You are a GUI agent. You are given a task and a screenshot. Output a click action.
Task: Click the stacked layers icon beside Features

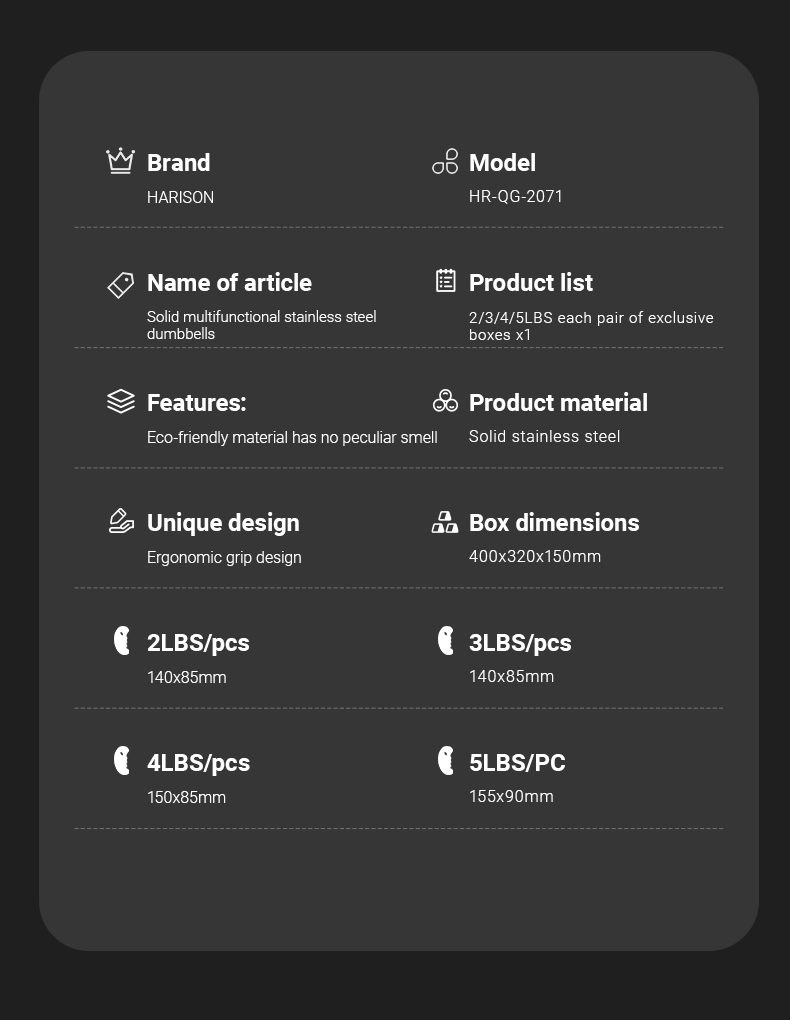[120, 401]
